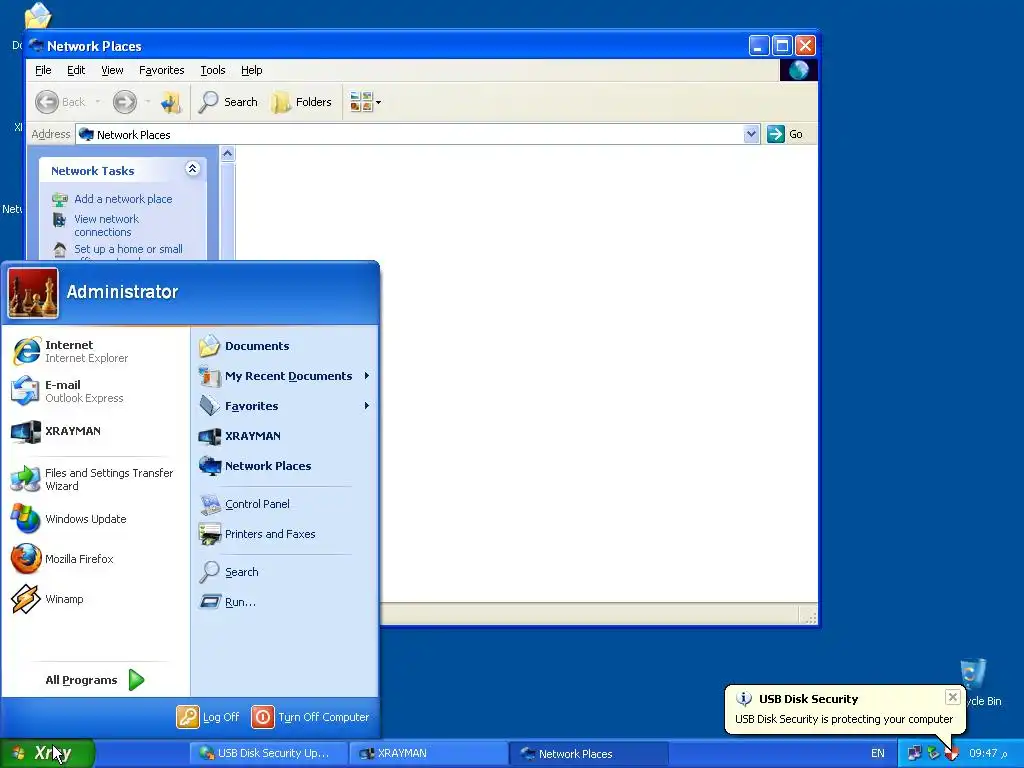1024x768 pixels.
Task: Click the Log Off button
Action: coord(208,717)
